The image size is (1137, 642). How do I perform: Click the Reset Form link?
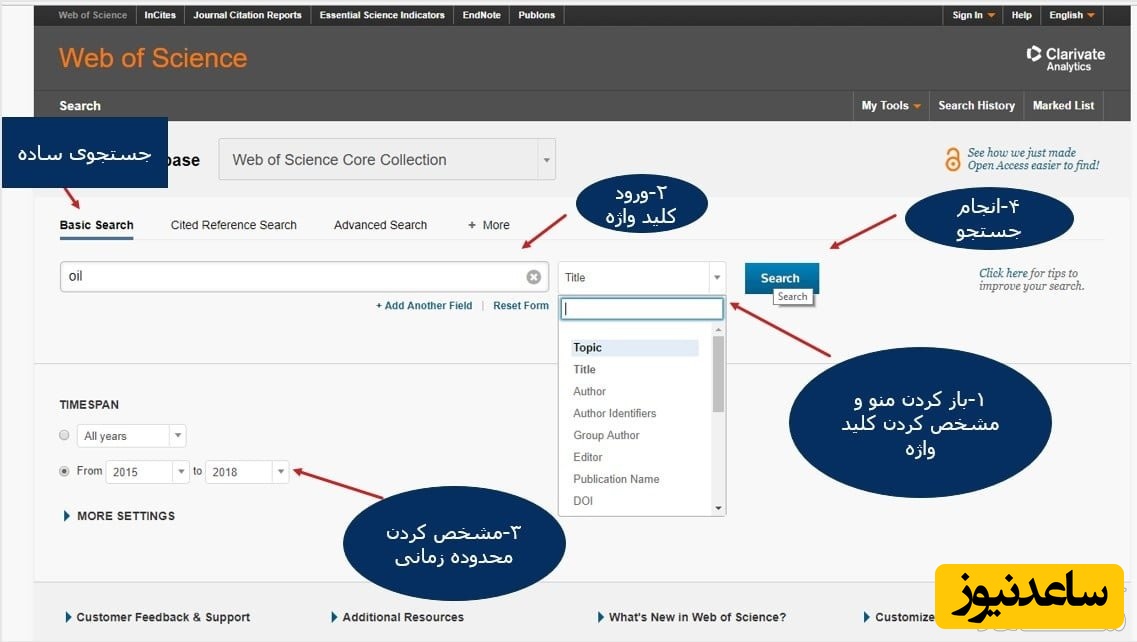point(520,306)
